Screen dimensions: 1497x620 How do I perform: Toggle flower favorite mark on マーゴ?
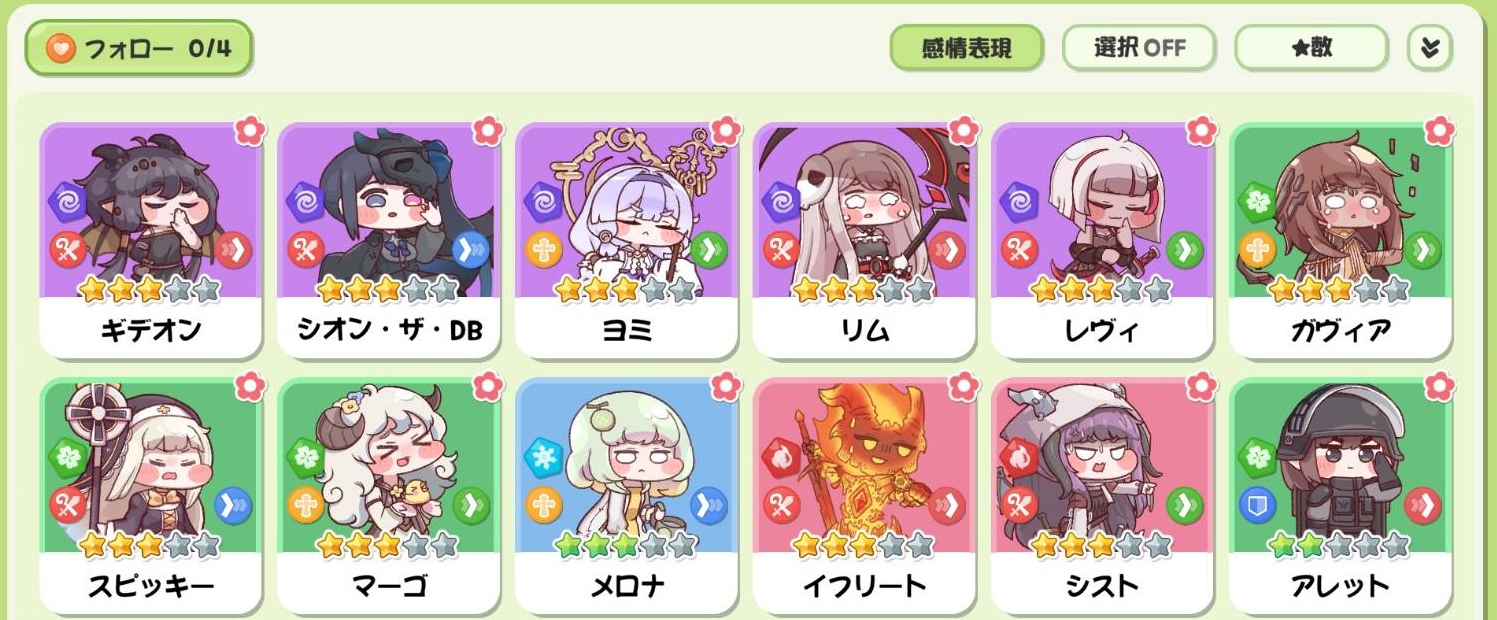click(x=487, y=385)
